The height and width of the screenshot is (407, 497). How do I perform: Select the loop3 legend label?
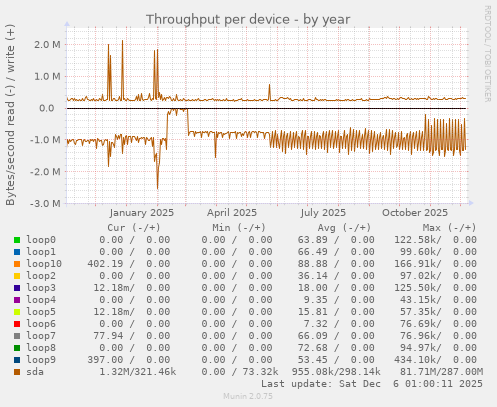click(x=41, y=288)
